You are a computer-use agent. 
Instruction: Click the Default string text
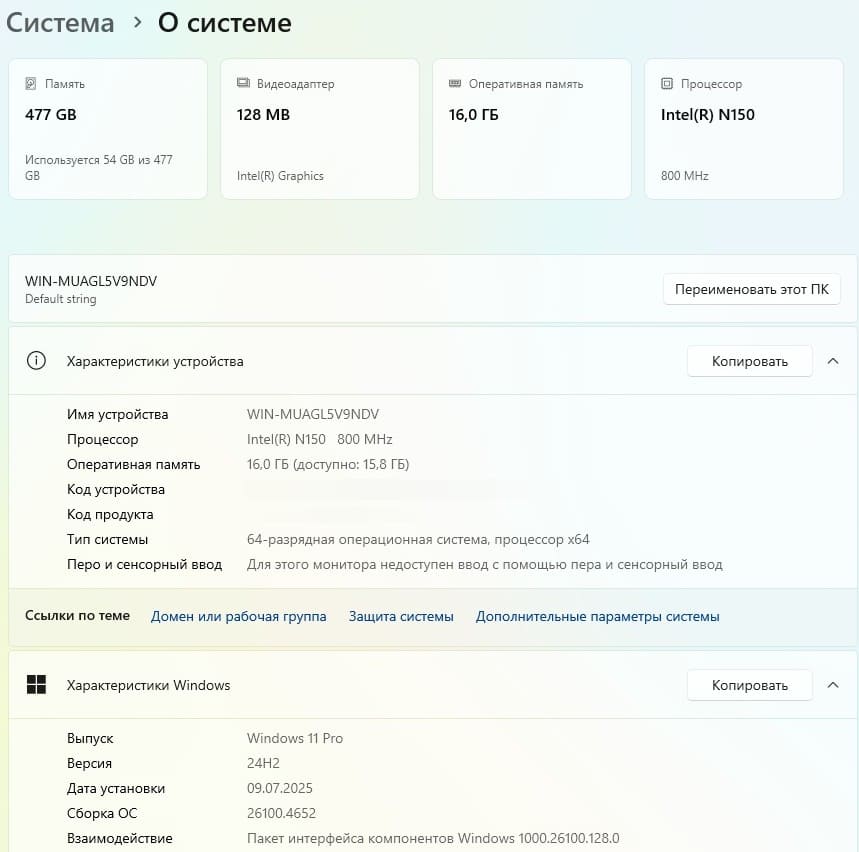[61, 299]
